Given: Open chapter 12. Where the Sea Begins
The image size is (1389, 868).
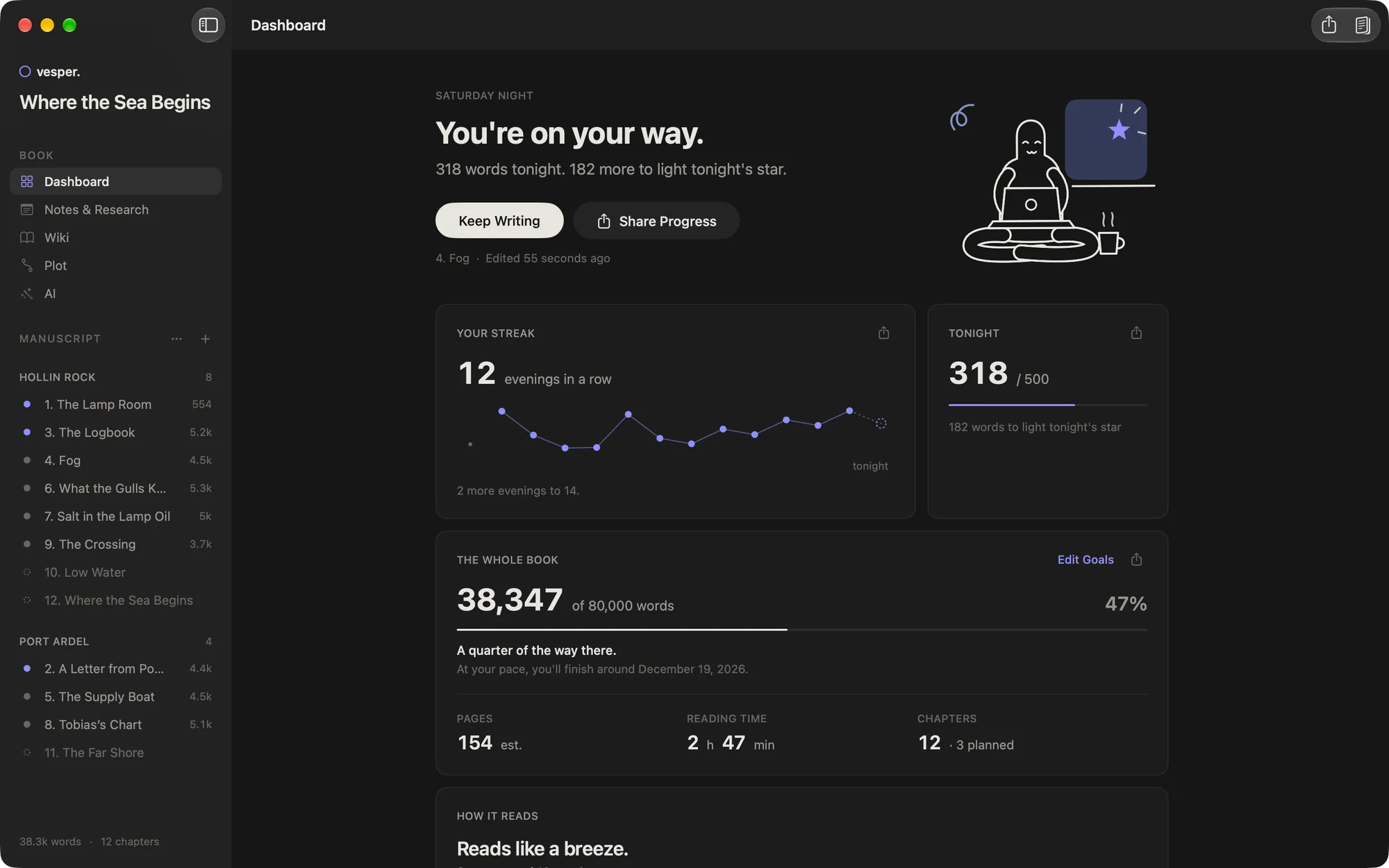Looking at the screenshot, I should pos(116,600).
